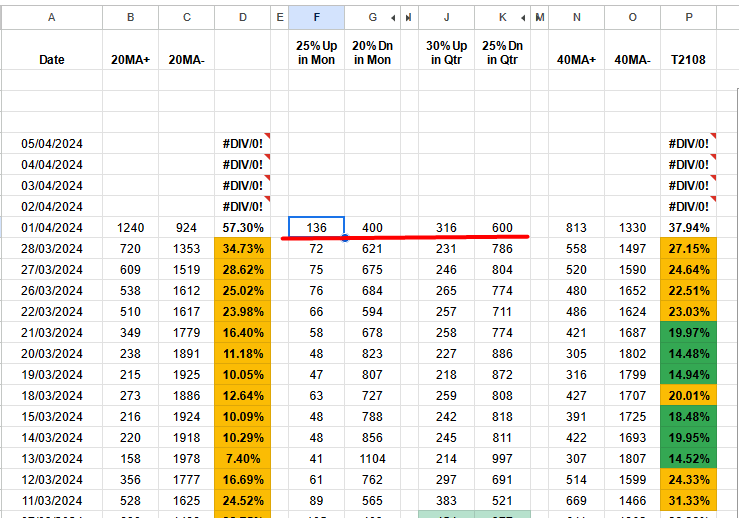The height and width of the screenshot is (518, 739).
Task: Select the 22.51% cell
Action: 689,291
